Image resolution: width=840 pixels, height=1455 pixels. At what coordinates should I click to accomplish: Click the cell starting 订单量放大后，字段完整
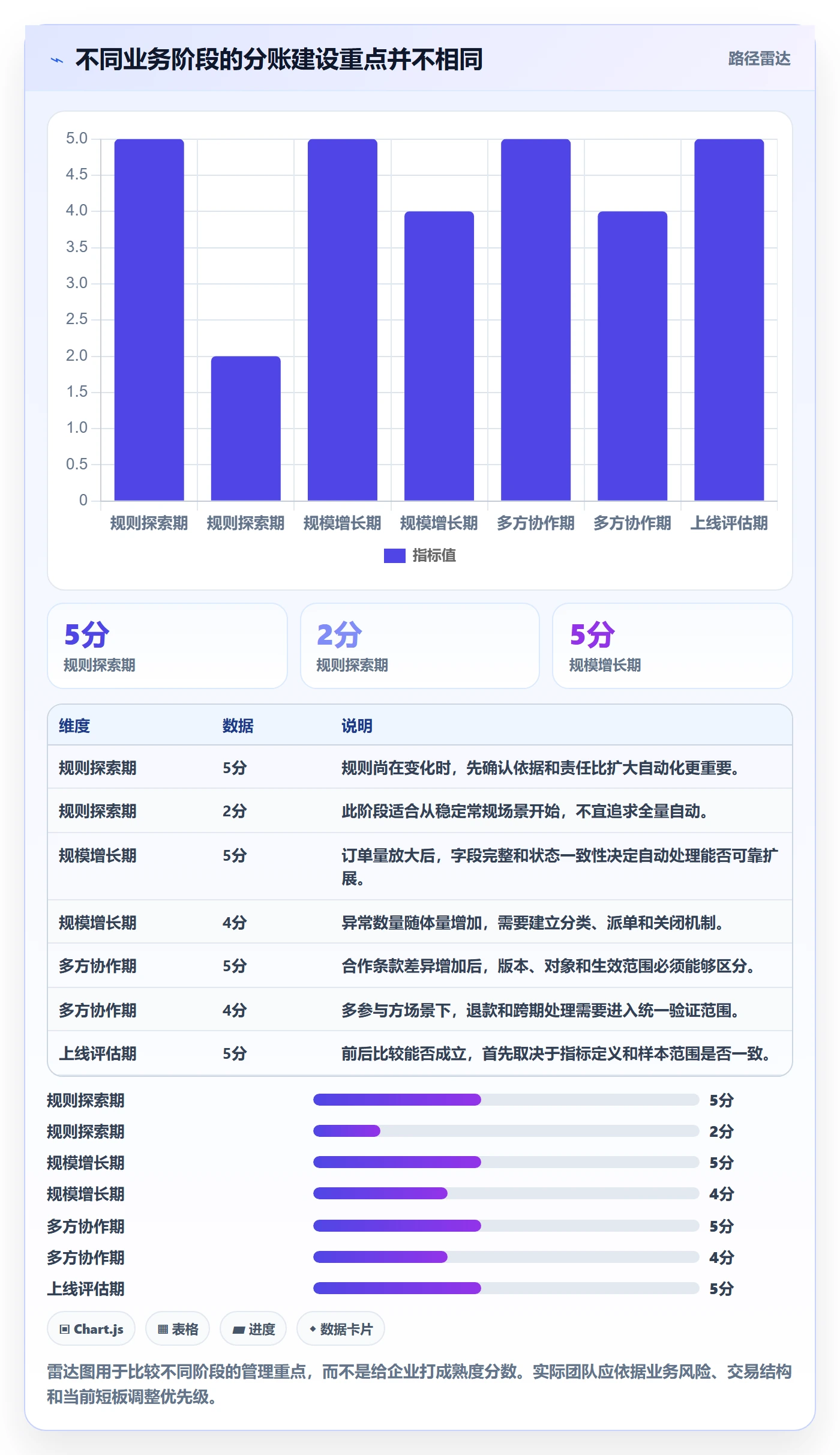tap(560, 867)
